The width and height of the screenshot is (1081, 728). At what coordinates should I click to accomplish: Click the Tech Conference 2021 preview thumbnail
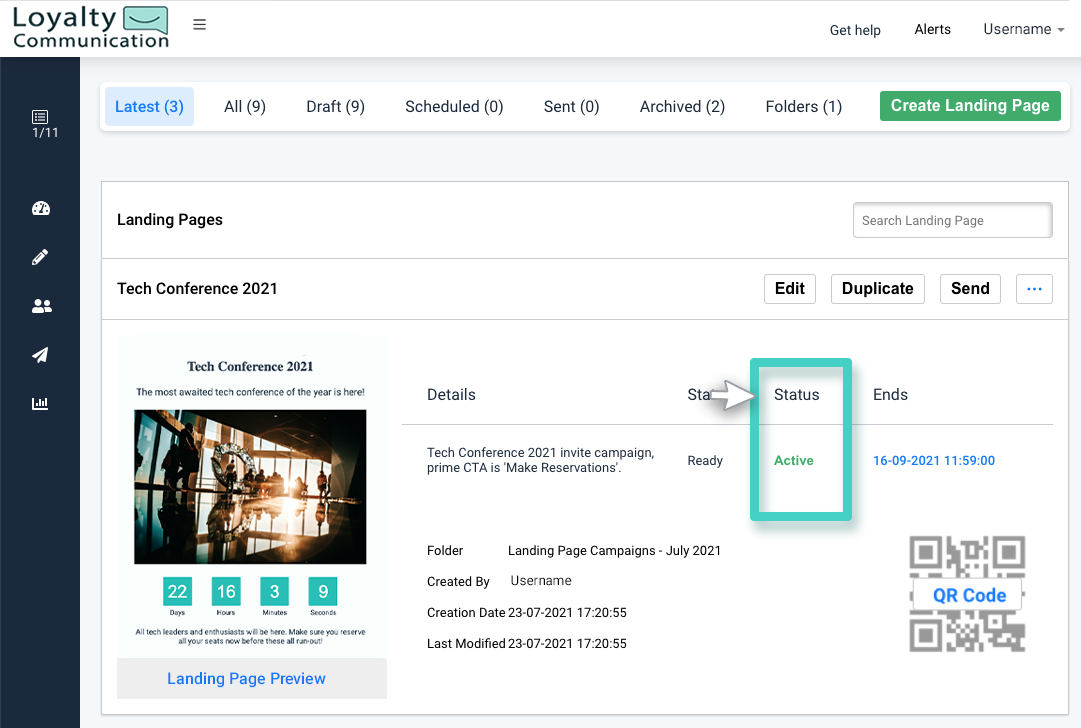coord(252,497)
